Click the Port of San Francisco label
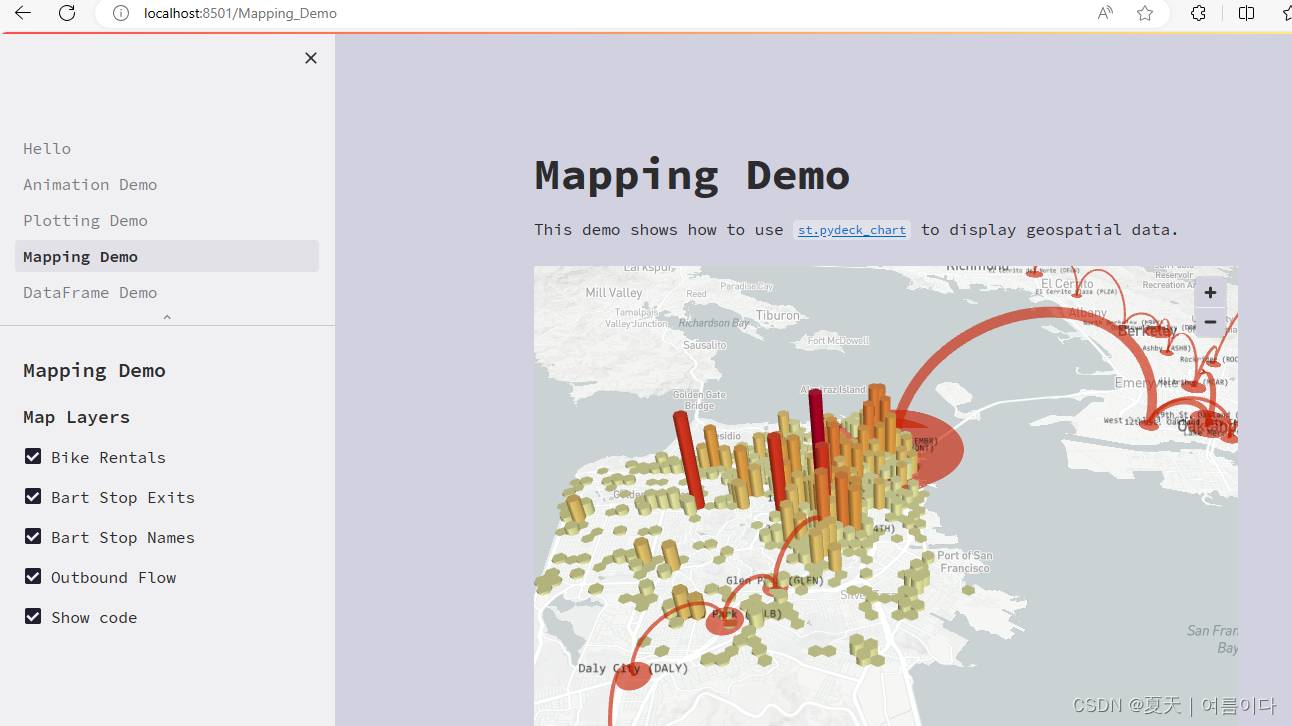 965,562
